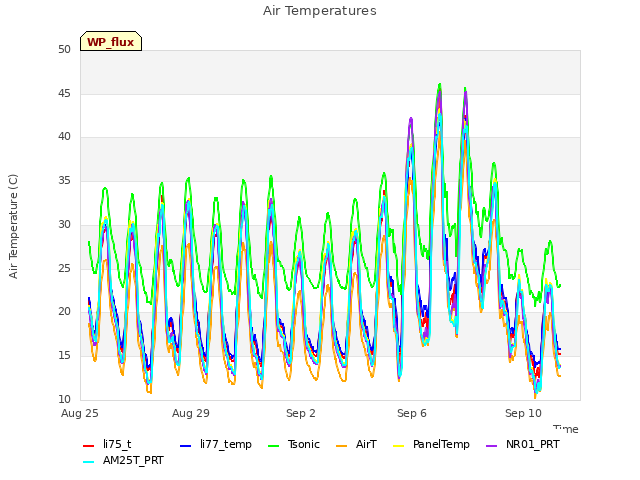Click the yellow PanelTemp legend swatch
This screenshot has height=480, width=640.
click(x=398, y=446)
